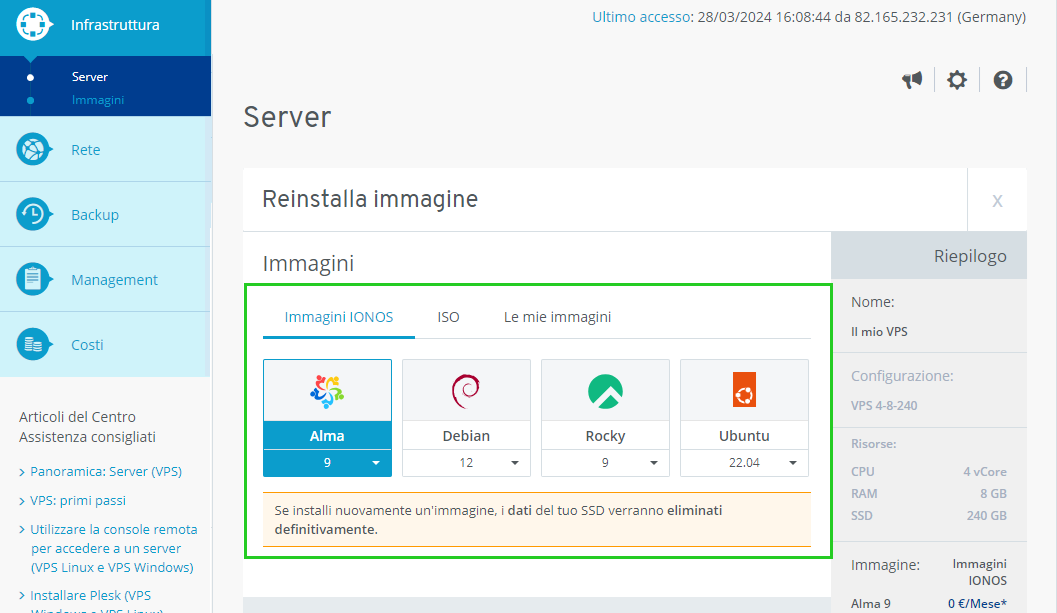This screenshot has width=1057, height=613.
Task: Close the Reinstalla immagine panel
Action: (997, 200)
